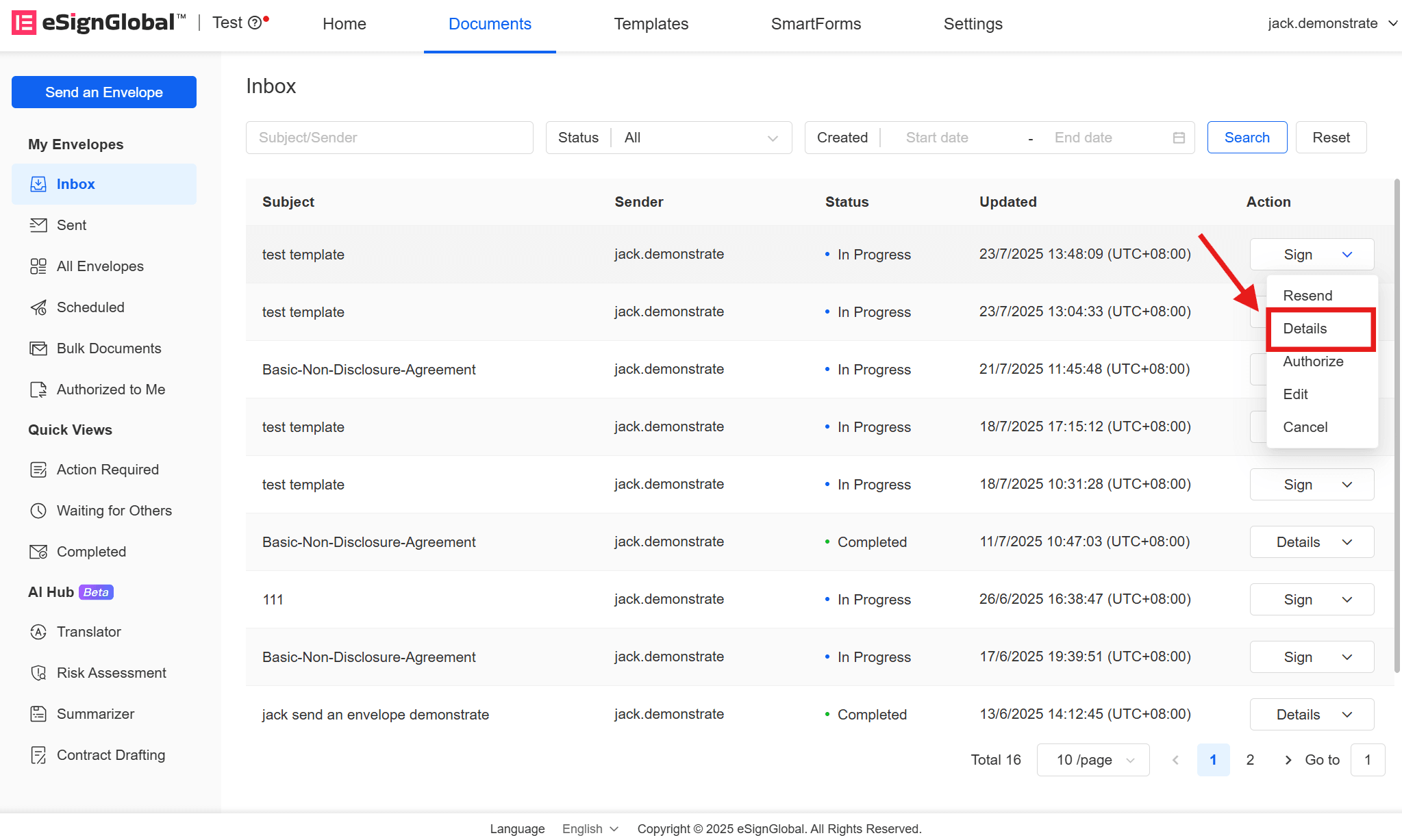Screen dimensions: 1402x840
Task: Click the Risk Assessment shield icon
Action: [38, 673]
